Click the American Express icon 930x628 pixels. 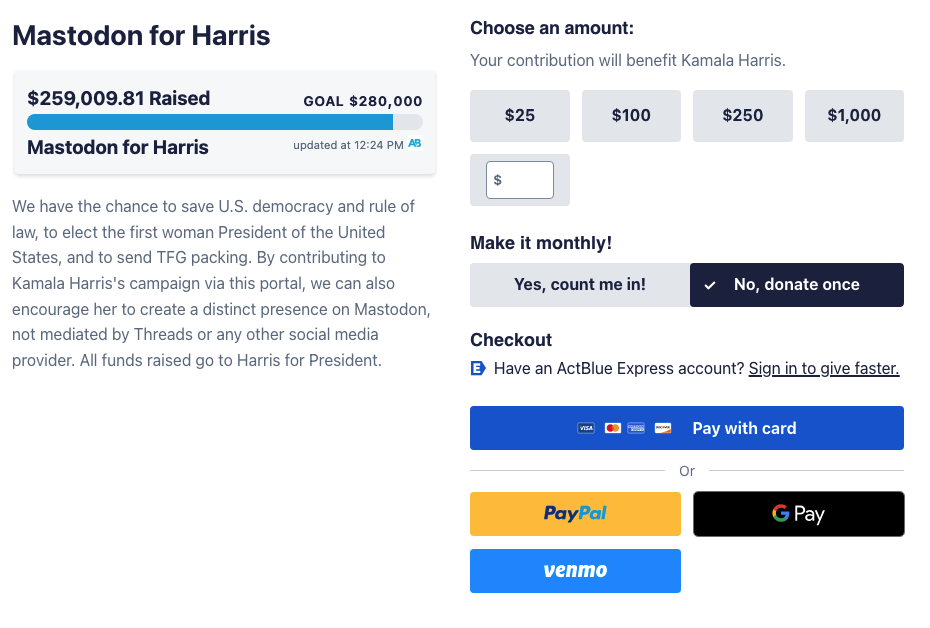(636, 428)
